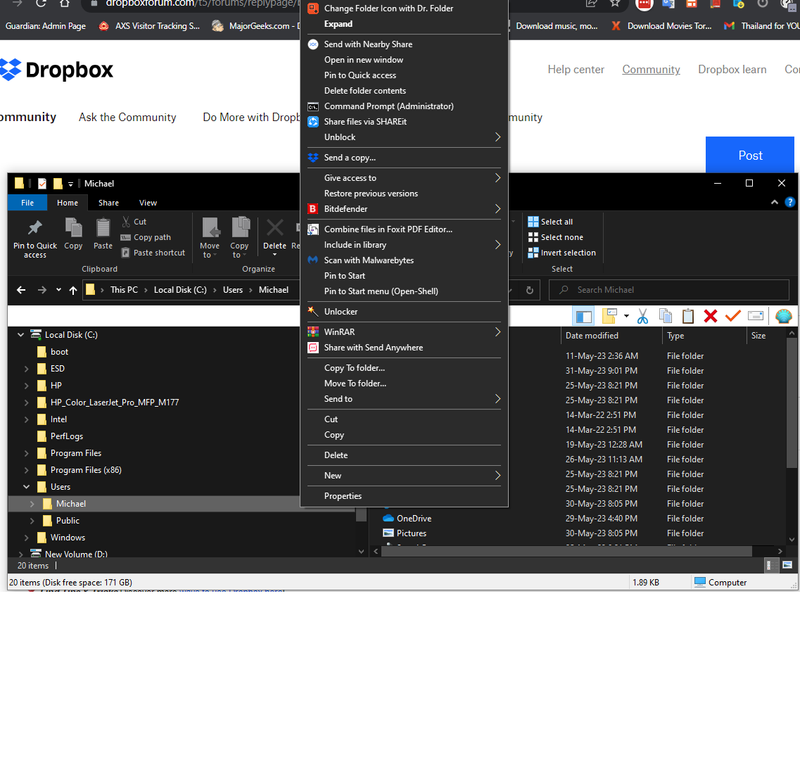This screenshot has width=800, height=760.
Task: Open Folder Options icon in Classic Explorer toolbar
Action: [x=609, y=316]
